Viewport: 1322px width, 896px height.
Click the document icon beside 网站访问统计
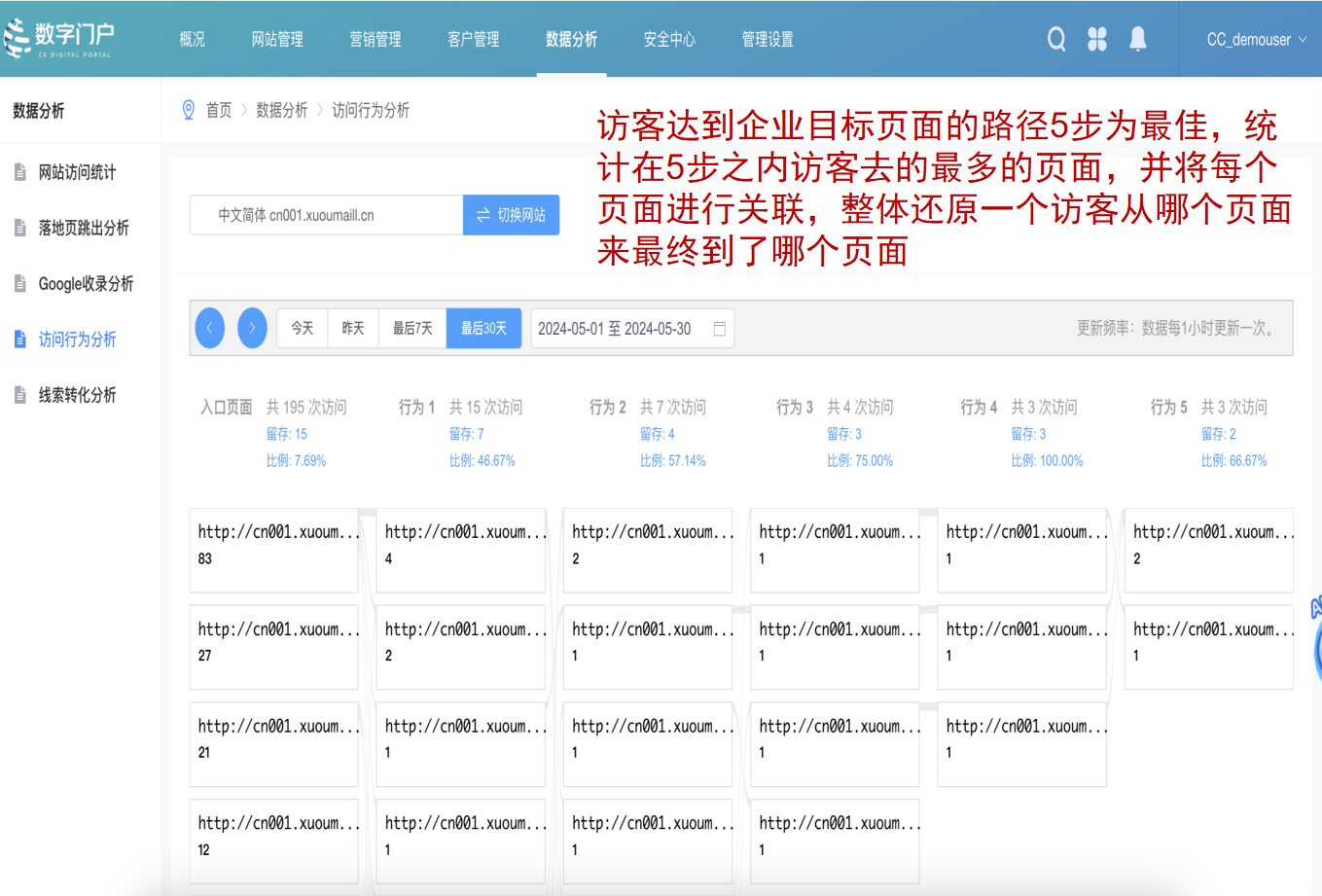coord(20,172)
